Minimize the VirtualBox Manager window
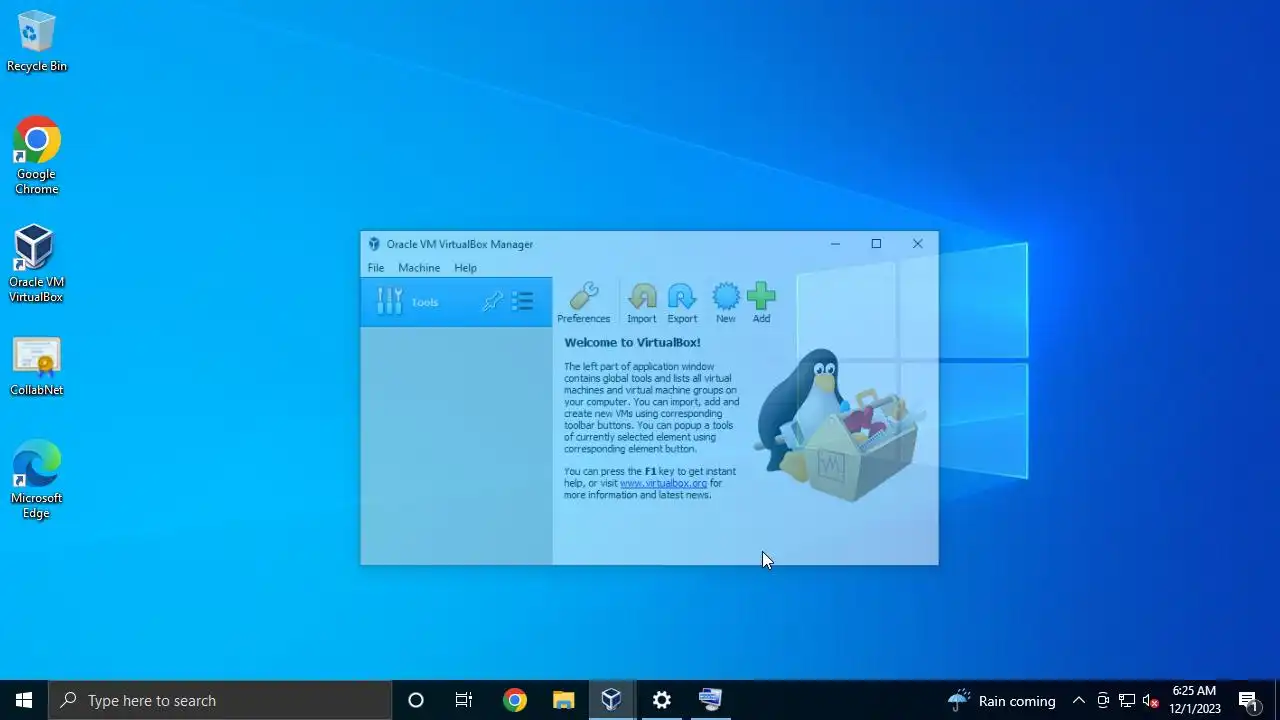Screen dimensions: 1280x720 (x=835, y=244)
